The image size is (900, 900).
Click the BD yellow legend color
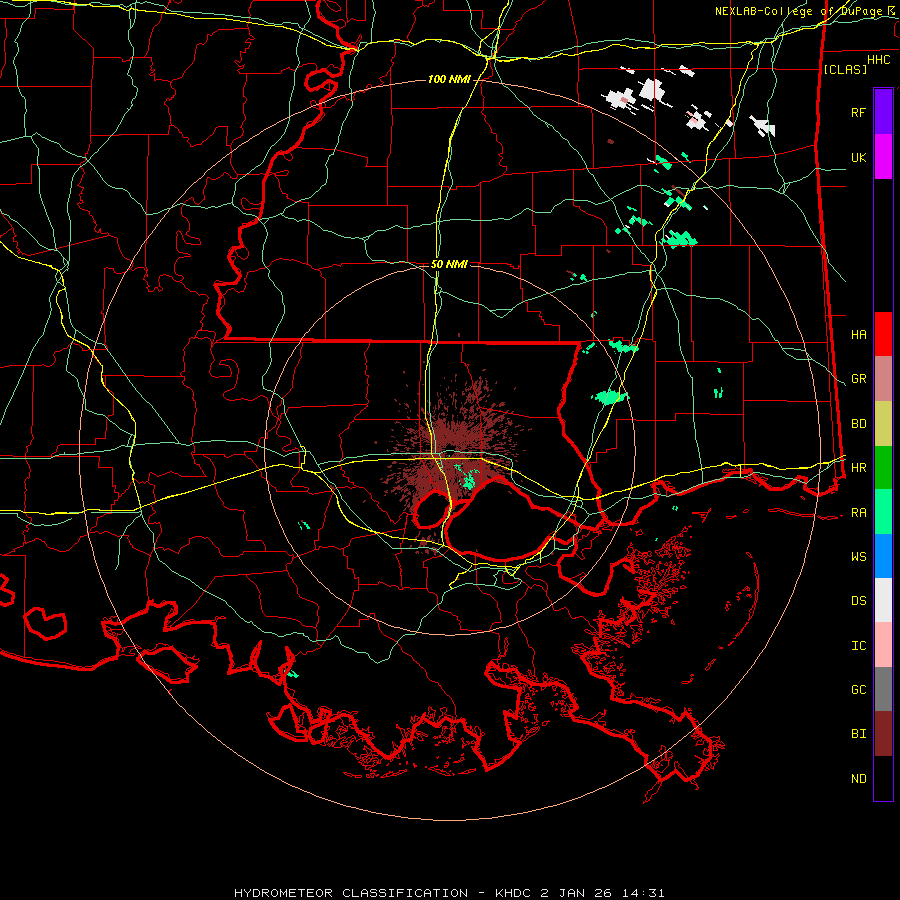(883, 424)
